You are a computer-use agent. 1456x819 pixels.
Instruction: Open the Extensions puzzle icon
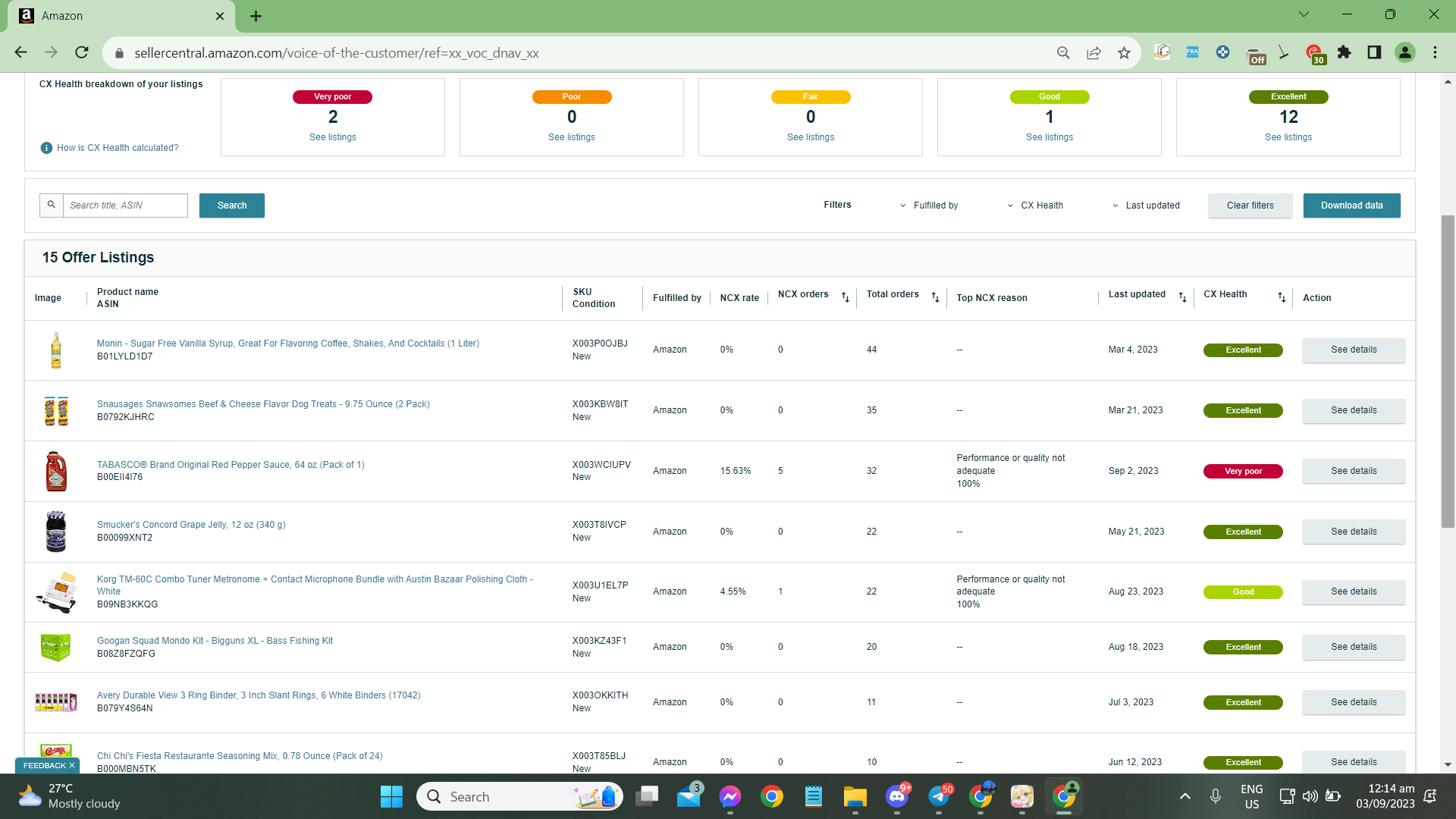(1345, 52)
